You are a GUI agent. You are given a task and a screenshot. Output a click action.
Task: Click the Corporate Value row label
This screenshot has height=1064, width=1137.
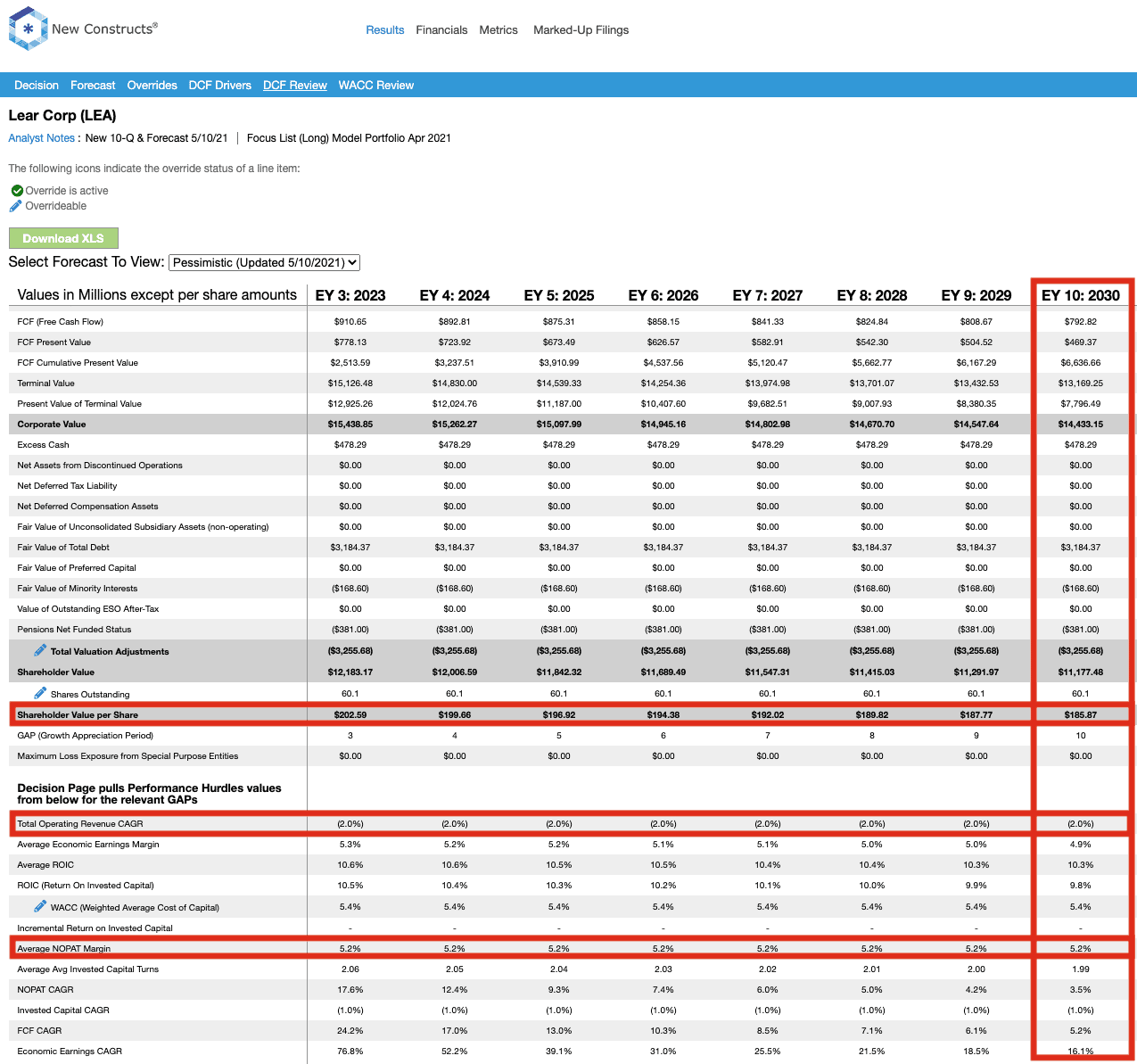pyautogui.click(x=52, y=425)
